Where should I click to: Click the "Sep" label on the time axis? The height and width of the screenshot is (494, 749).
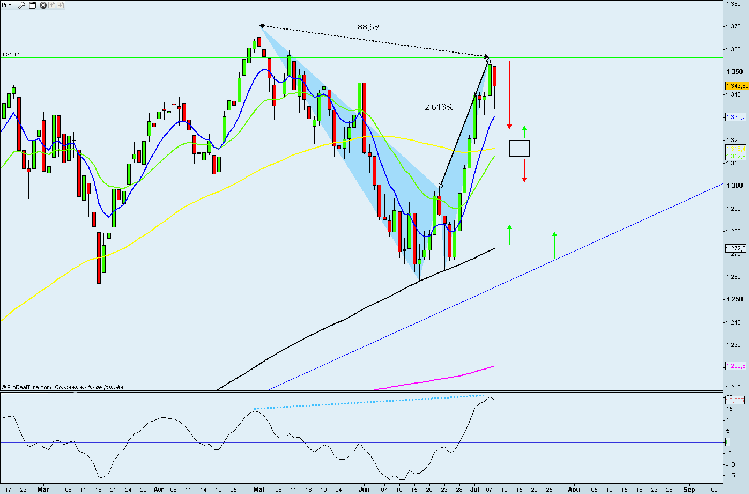tap(688, 489)
